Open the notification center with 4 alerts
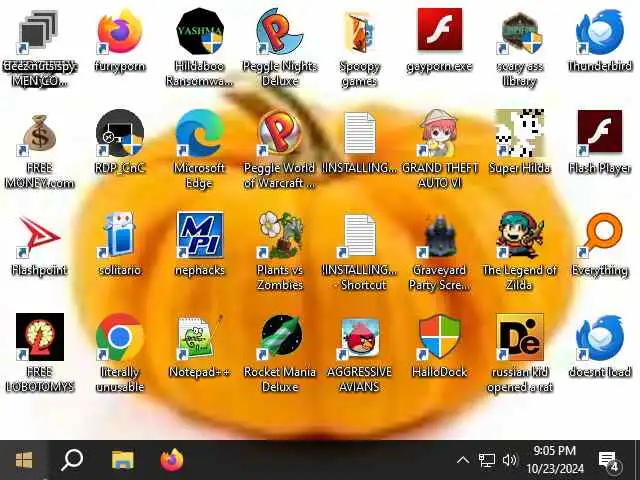640x480 pixels. (609, 460)
